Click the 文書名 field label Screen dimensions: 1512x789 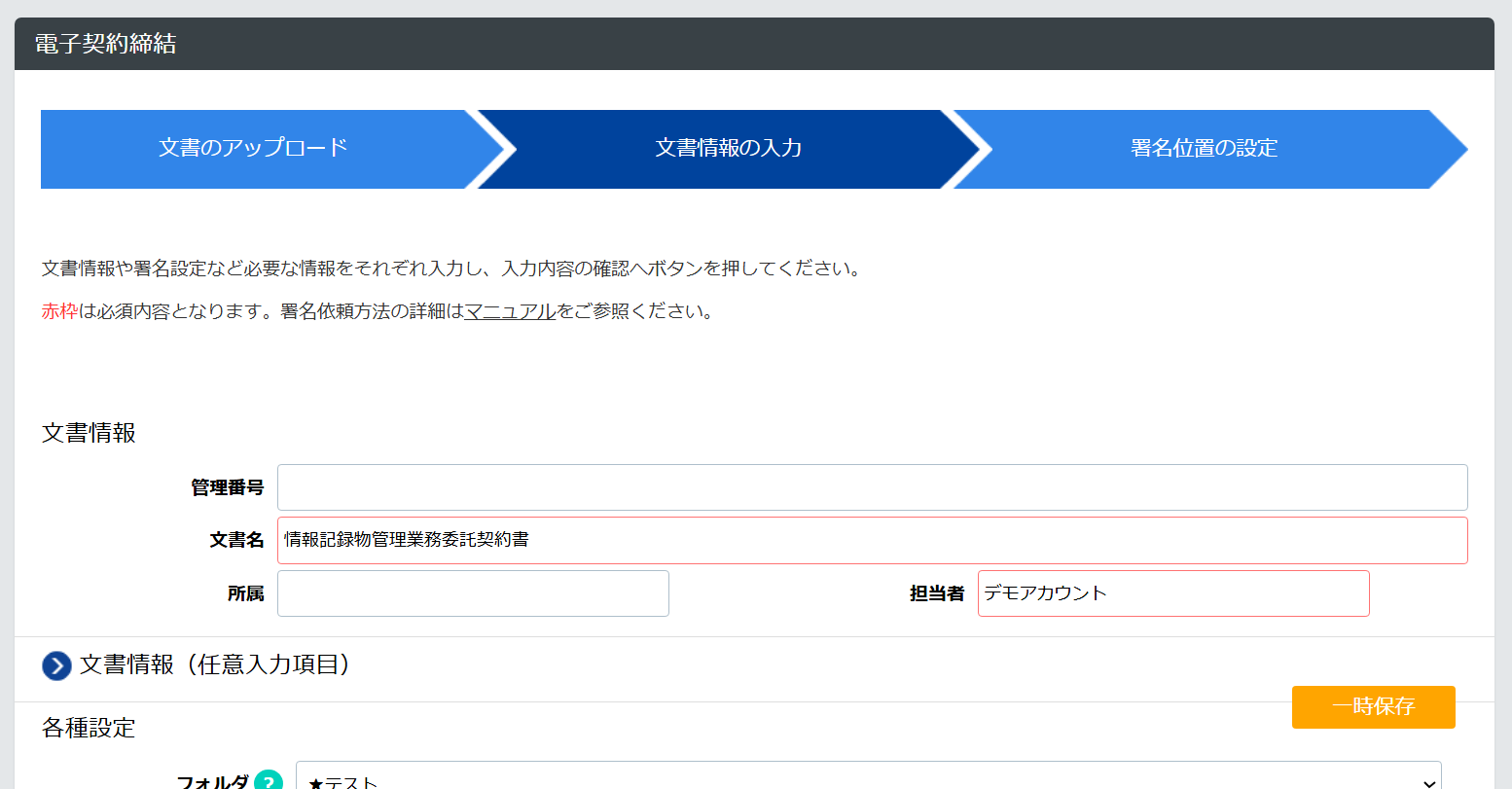point(236,540)
